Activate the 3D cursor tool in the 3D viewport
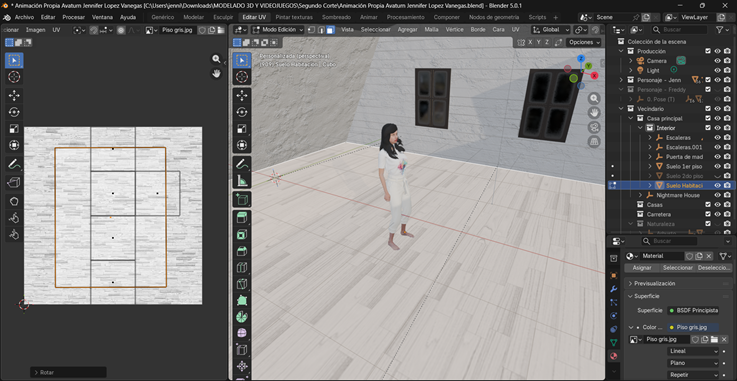Viewport: 737px width, 381px height. pos(242,77)
